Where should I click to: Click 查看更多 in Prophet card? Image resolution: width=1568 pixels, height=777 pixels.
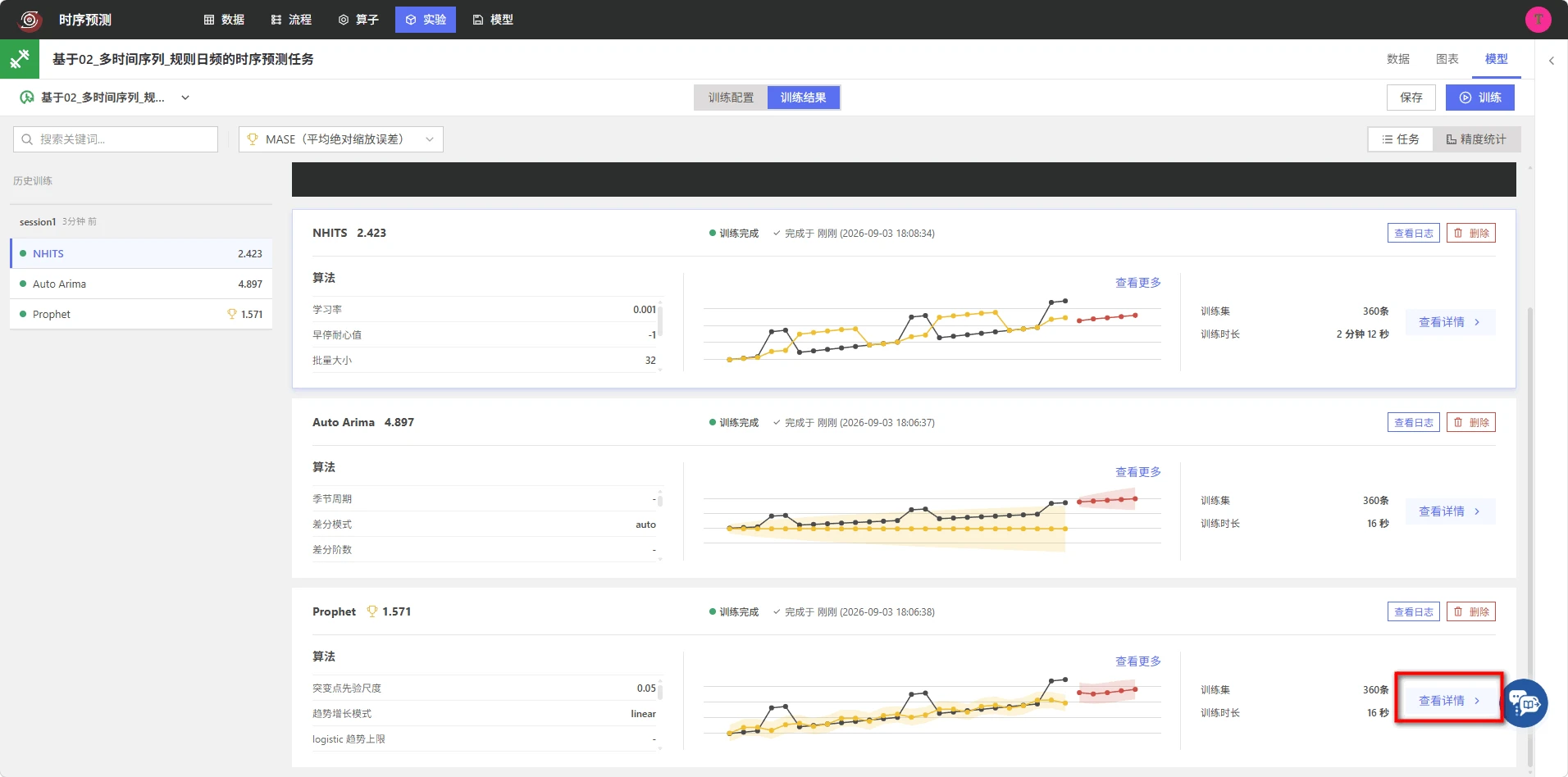(1138, 661)
